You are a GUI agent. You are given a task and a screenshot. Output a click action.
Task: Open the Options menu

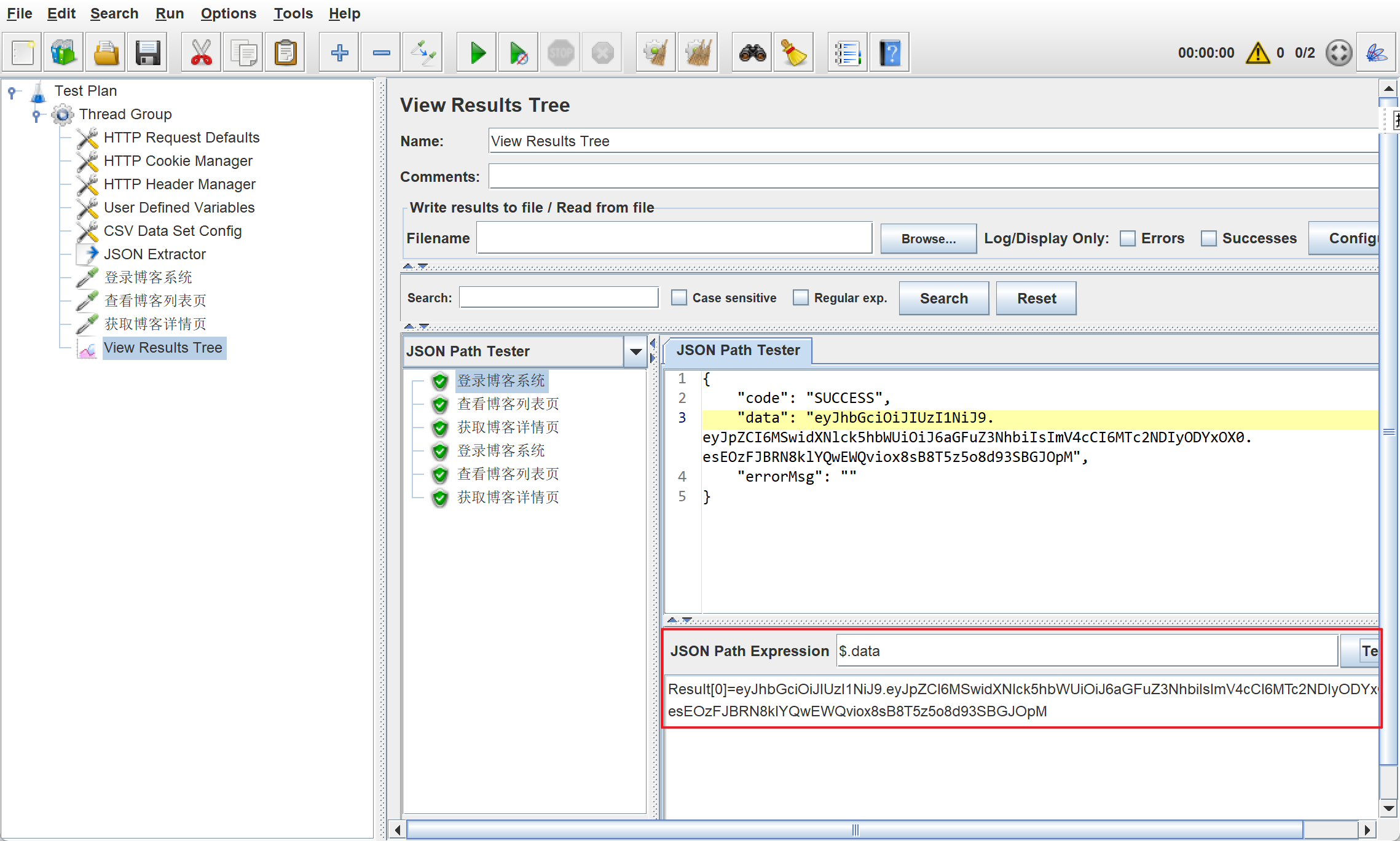228,14
